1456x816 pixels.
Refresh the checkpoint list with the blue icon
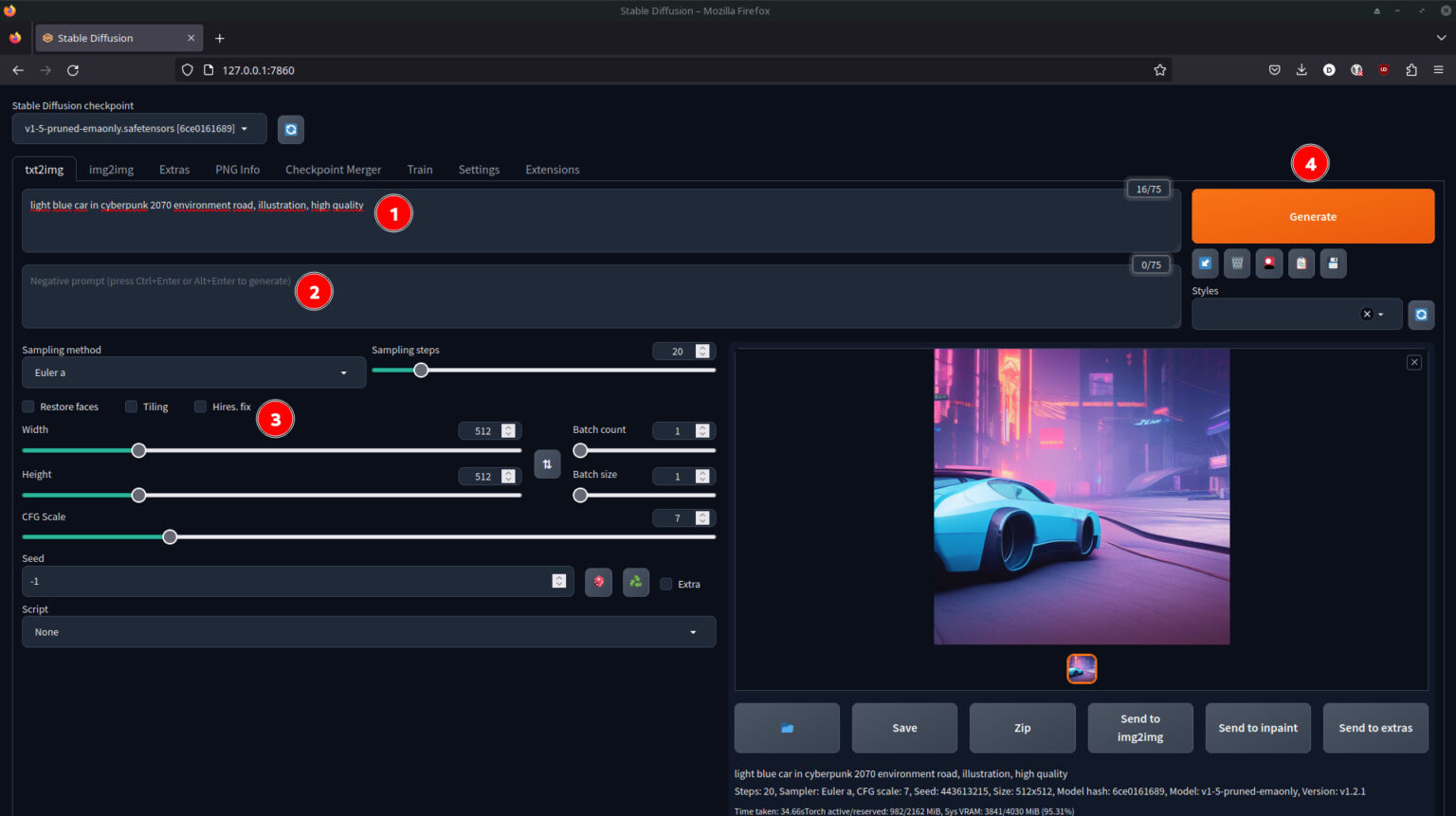coord(290,129)
